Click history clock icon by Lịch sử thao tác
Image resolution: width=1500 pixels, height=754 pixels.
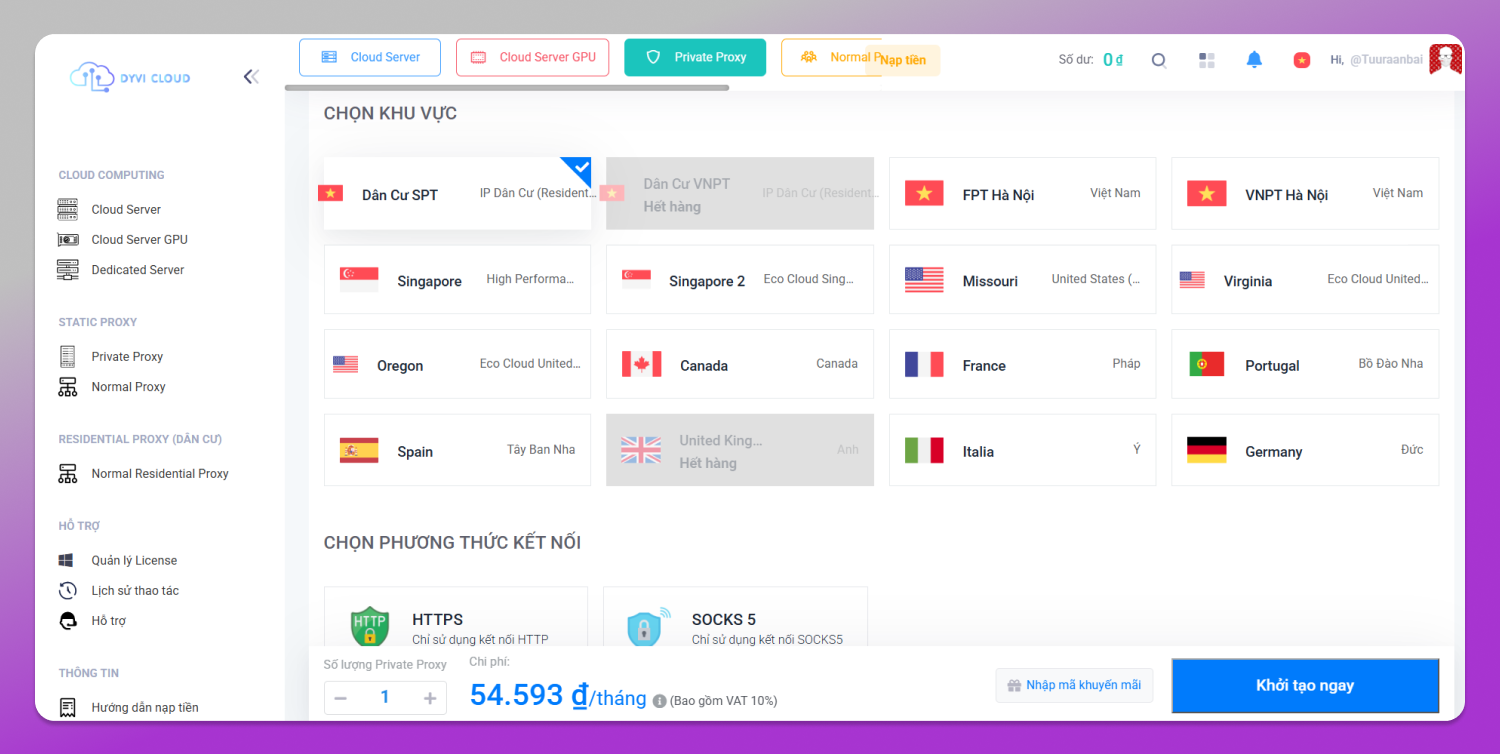[x=68, y=591]
